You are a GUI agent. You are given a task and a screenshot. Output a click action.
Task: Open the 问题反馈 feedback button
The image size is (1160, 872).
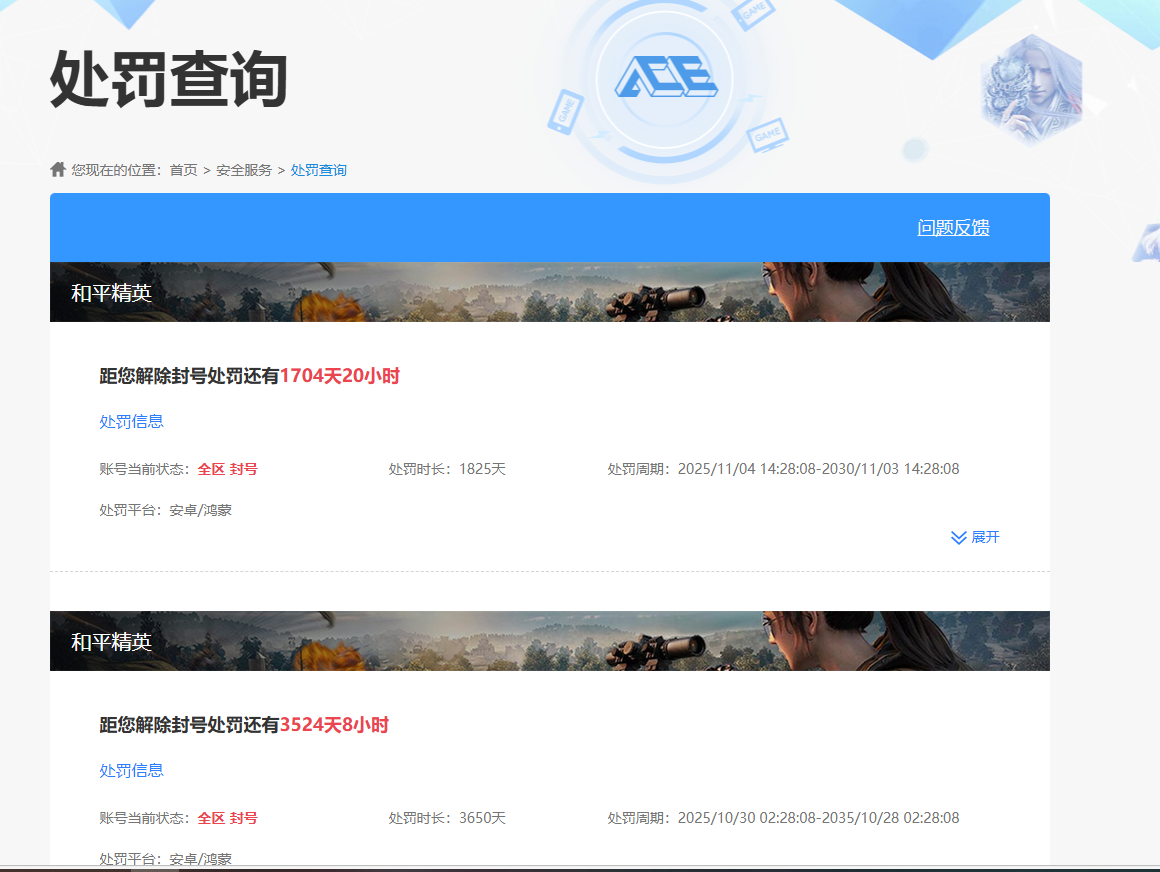coord(953,228)
